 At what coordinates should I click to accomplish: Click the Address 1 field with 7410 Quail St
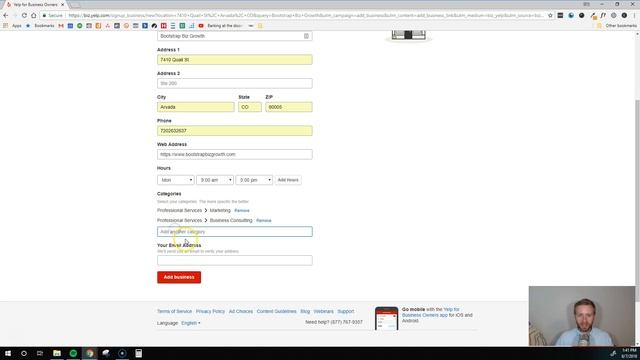(235, 60)
